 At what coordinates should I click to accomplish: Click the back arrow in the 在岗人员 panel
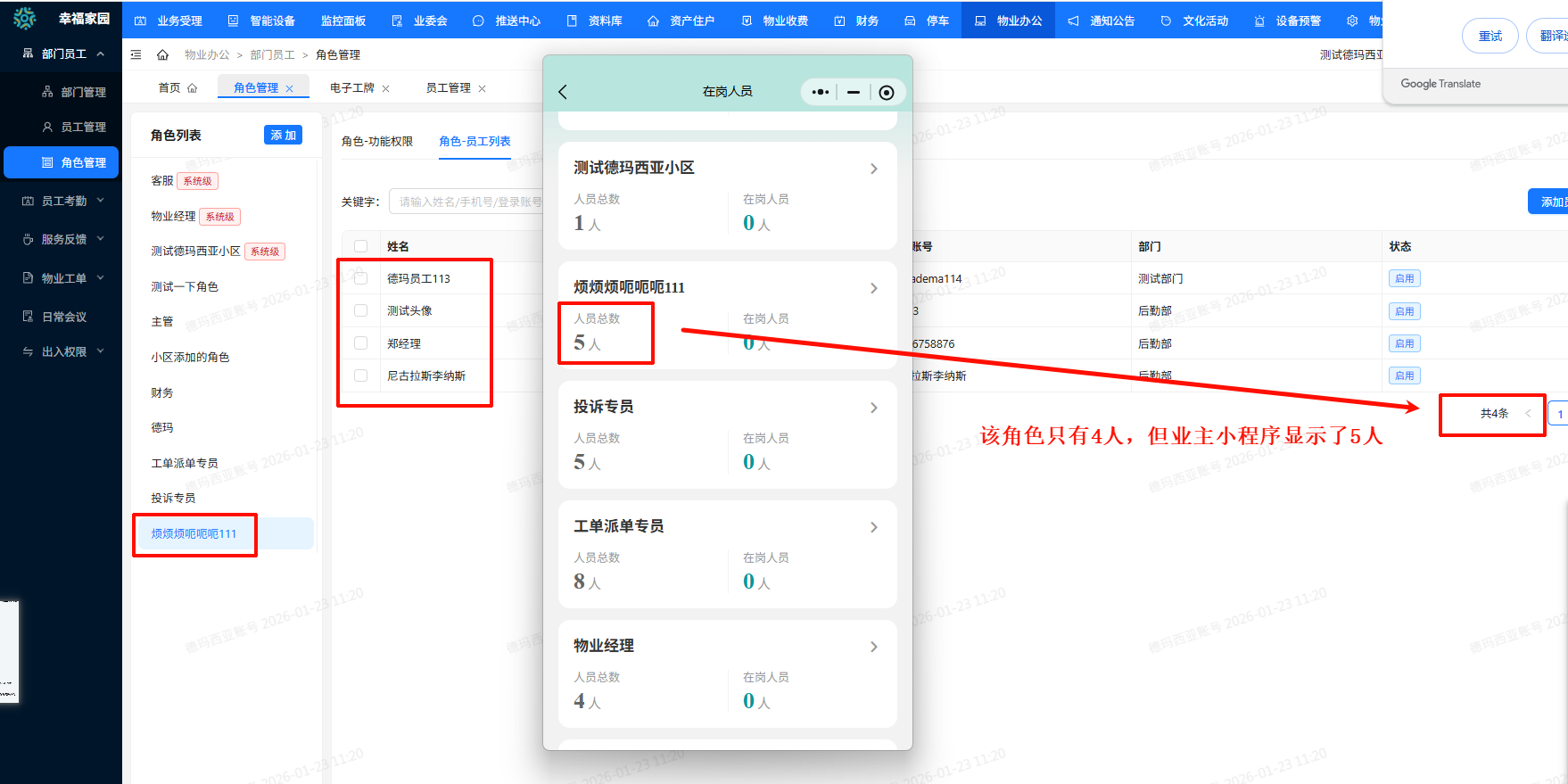563,92
